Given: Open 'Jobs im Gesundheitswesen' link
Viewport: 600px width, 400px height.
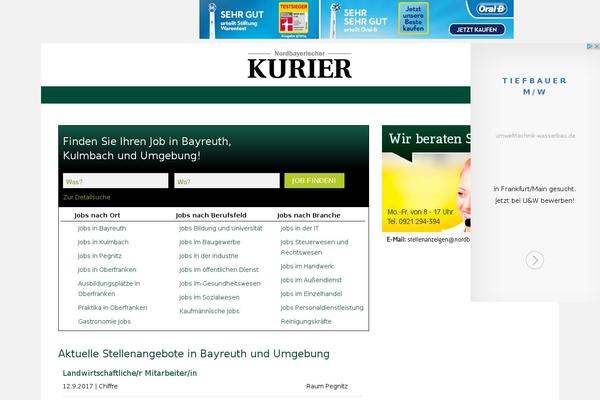Looking at the screenshot, I should 220,283.
